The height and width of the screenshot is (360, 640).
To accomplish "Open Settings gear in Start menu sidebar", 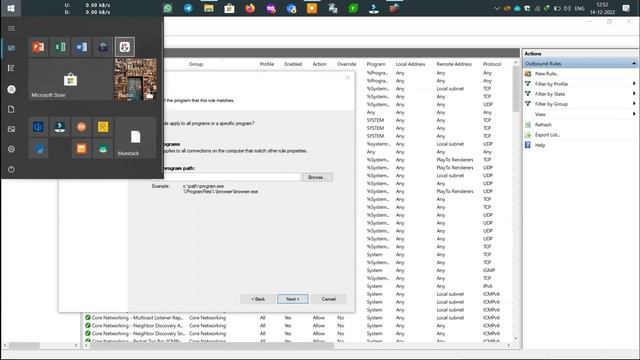I will [11, 149].
